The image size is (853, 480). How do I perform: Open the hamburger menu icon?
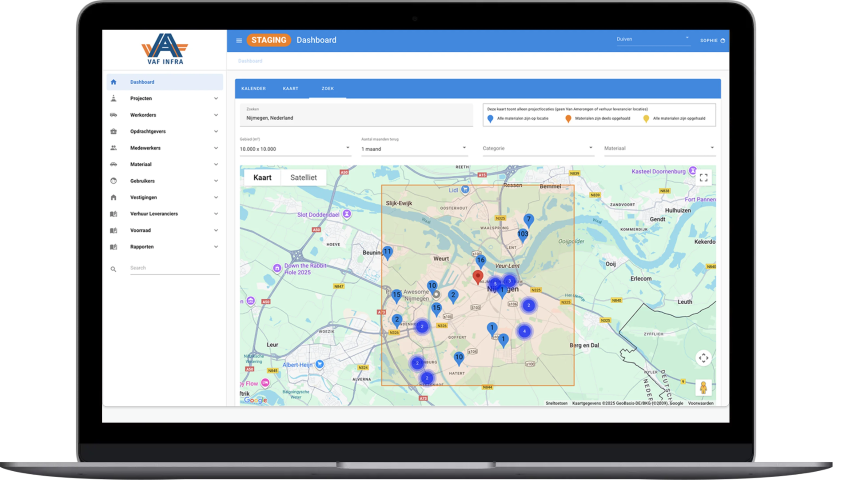239,40
